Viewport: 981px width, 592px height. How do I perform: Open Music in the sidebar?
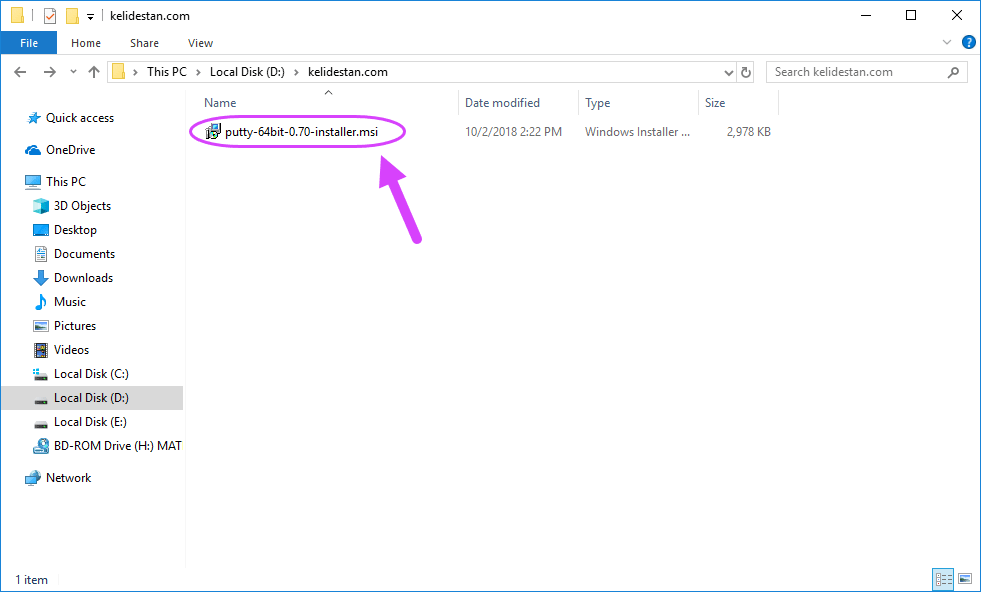69,302
